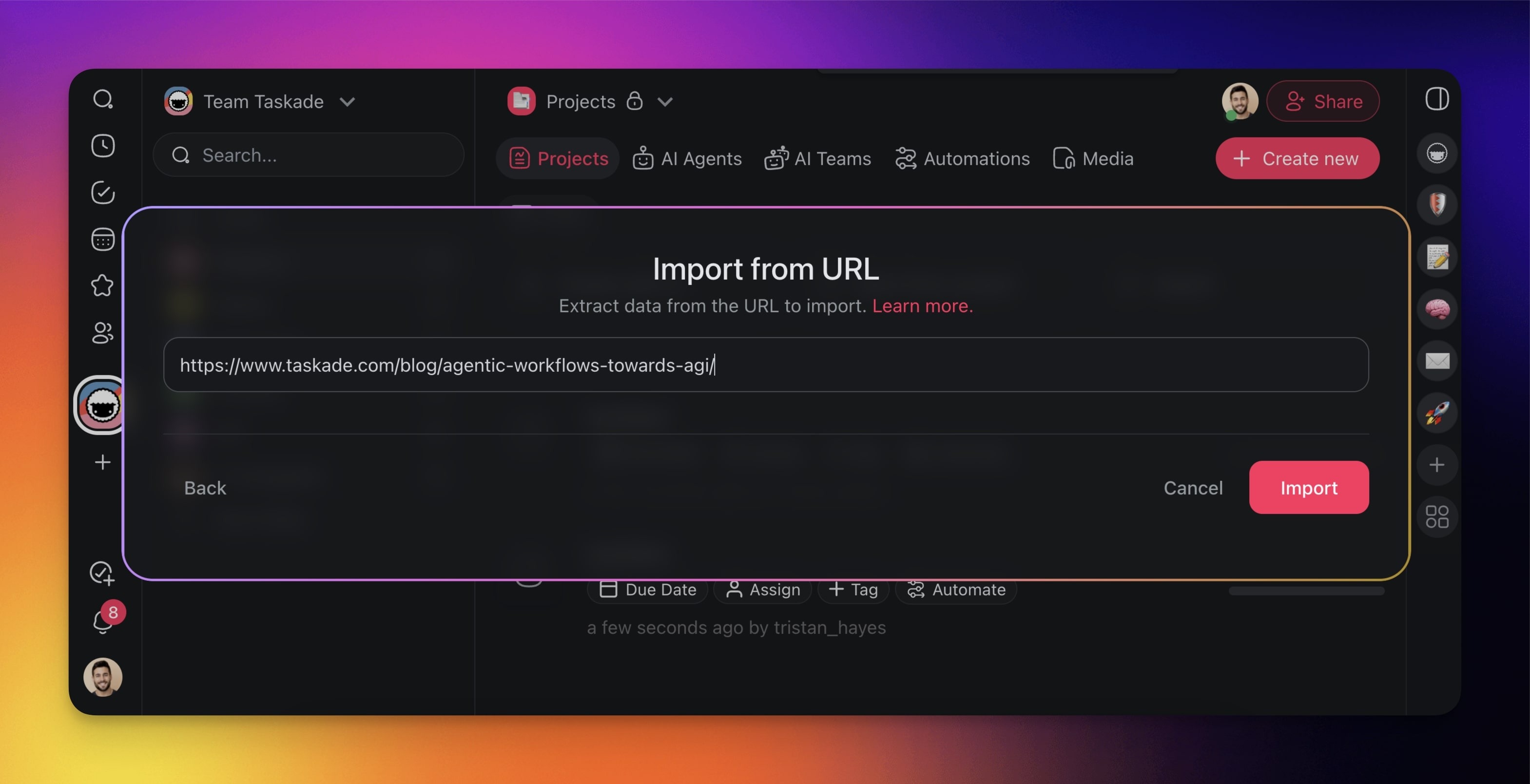Expand the Projects title chevron
Screen dimensions: 1530x784
665,101
